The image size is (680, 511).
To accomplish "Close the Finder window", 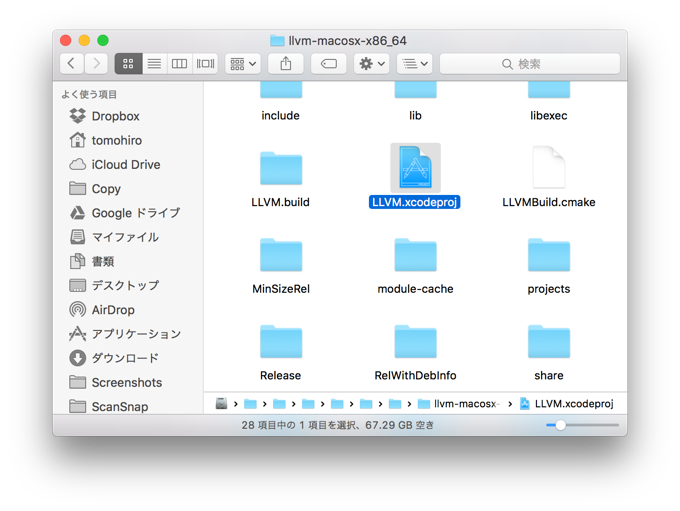I will (x=65, y=40).
